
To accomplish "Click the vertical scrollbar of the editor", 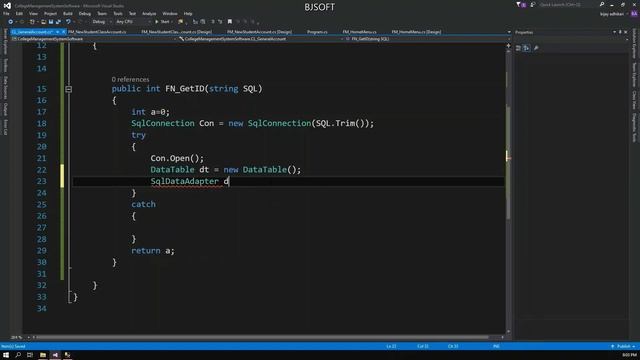I will (x=508, y=163).
